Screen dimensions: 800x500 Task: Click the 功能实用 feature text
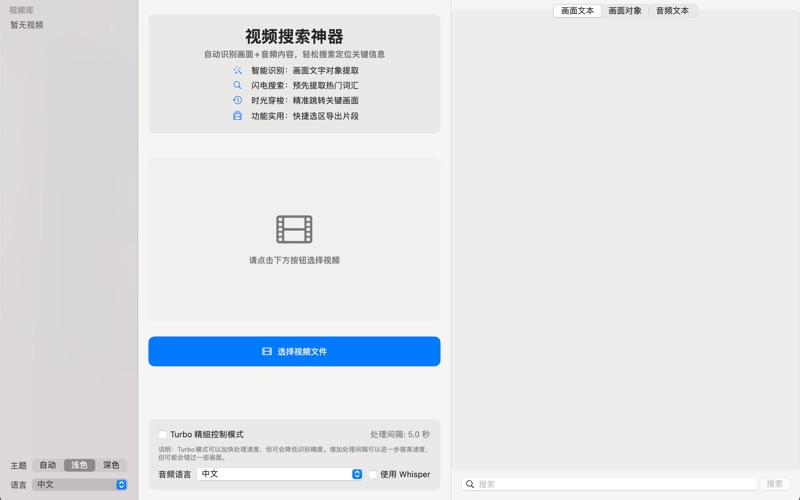point(305,116)
